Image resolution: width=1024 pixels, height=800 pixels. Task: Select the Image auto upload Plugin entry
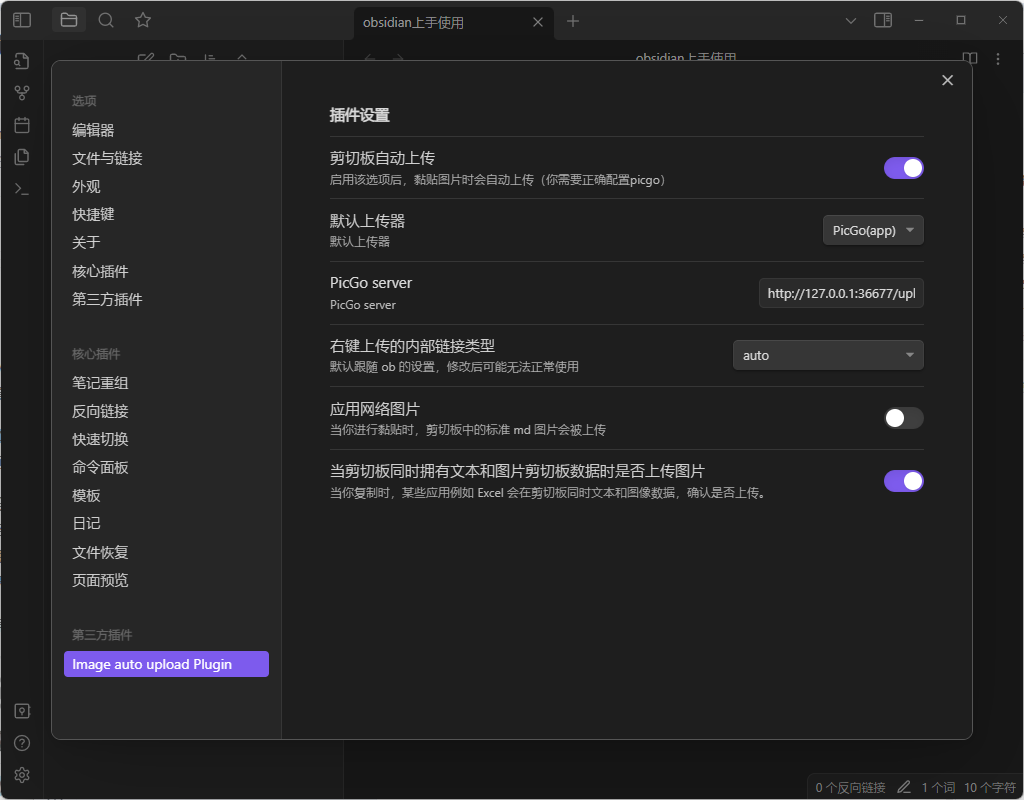click(165, 663)
